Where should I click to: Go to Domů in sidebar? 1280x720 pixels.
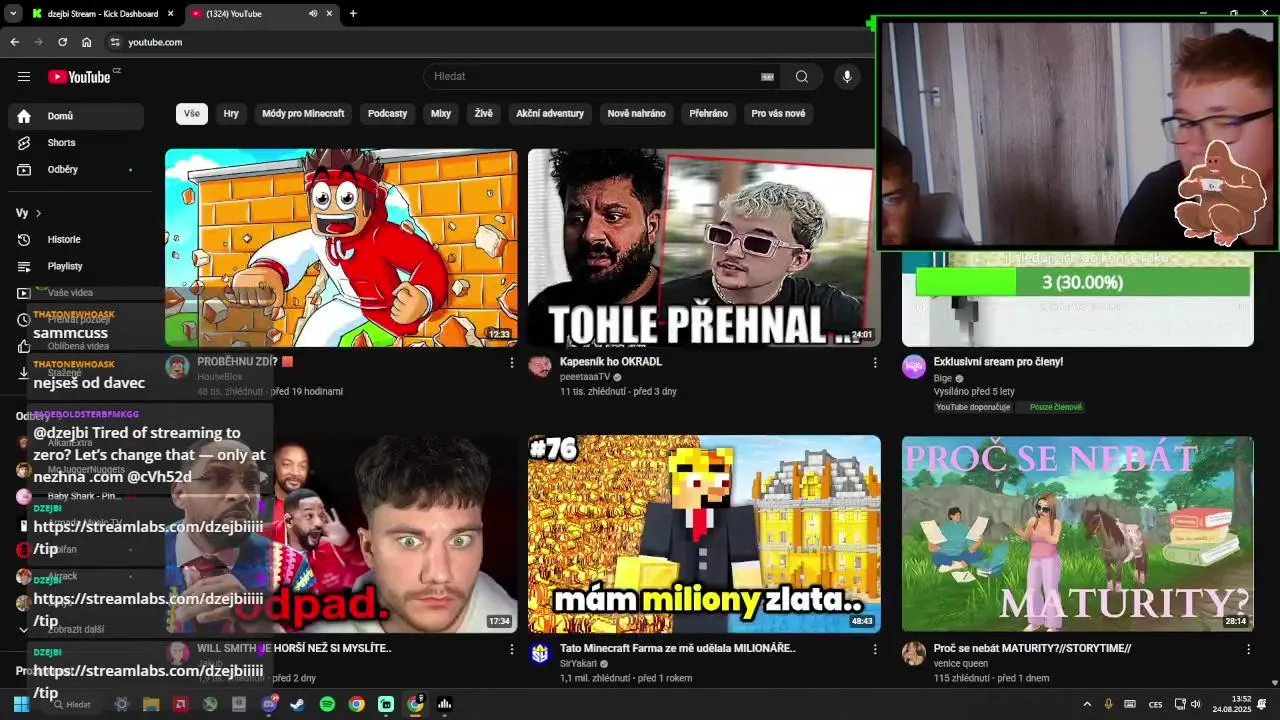(76, 116)
